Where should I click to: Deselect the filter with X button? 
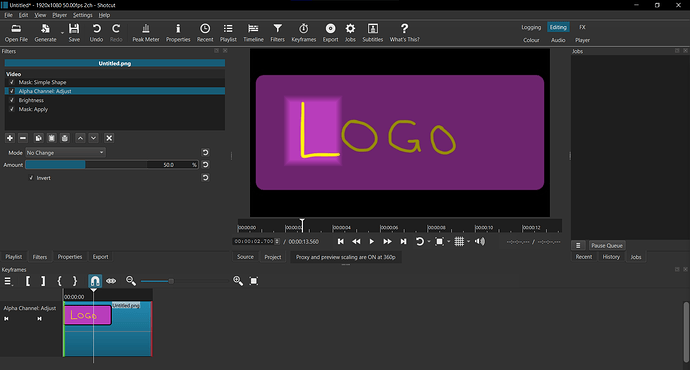click(x=109, y=138)
